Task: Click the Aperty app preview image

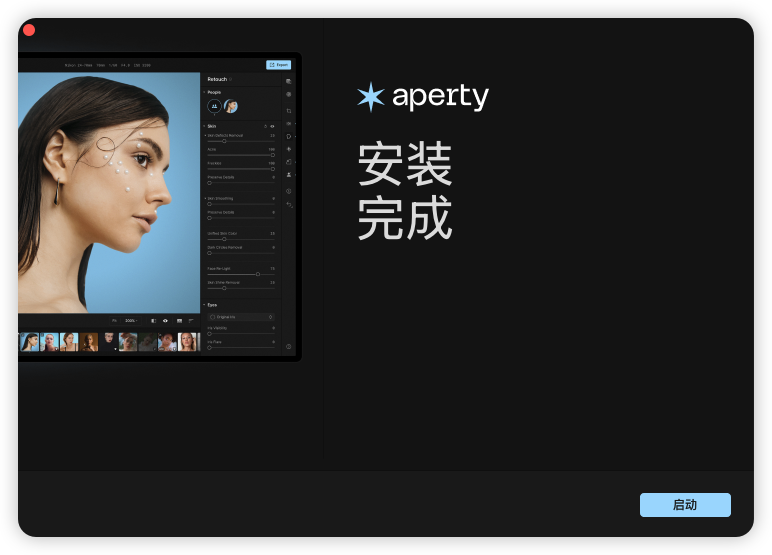Action: (x=160, y=207)
